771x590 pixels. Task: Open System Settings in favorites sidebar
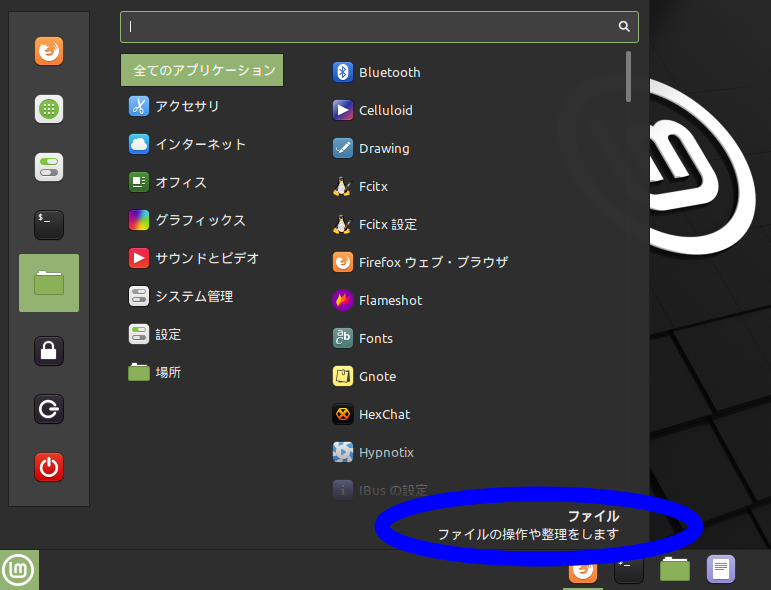(49, 167)
